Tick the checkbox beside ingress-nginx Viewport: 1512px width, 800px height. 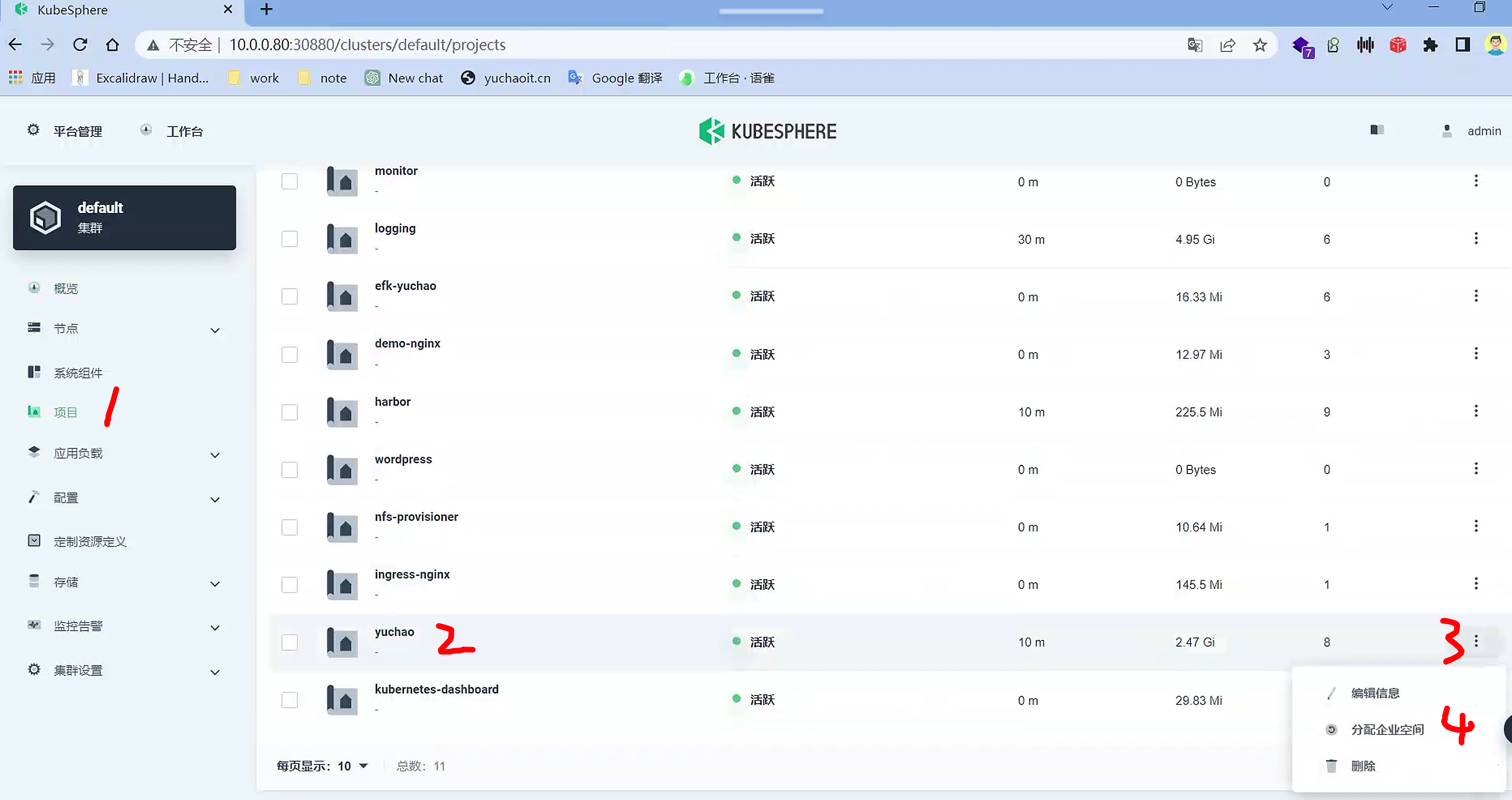coord(289,585)
